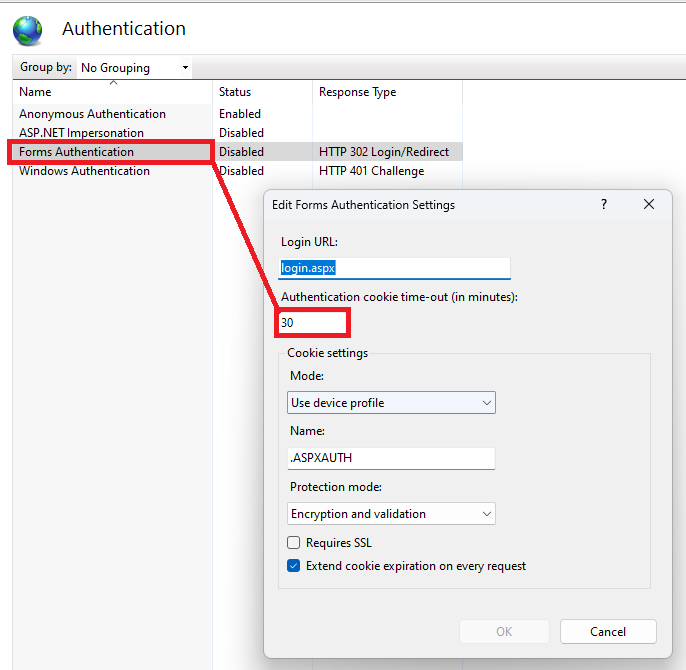The image size is (686, 670).
Task: Click the Authentication globe icon
Action: (x=28, y=30)
